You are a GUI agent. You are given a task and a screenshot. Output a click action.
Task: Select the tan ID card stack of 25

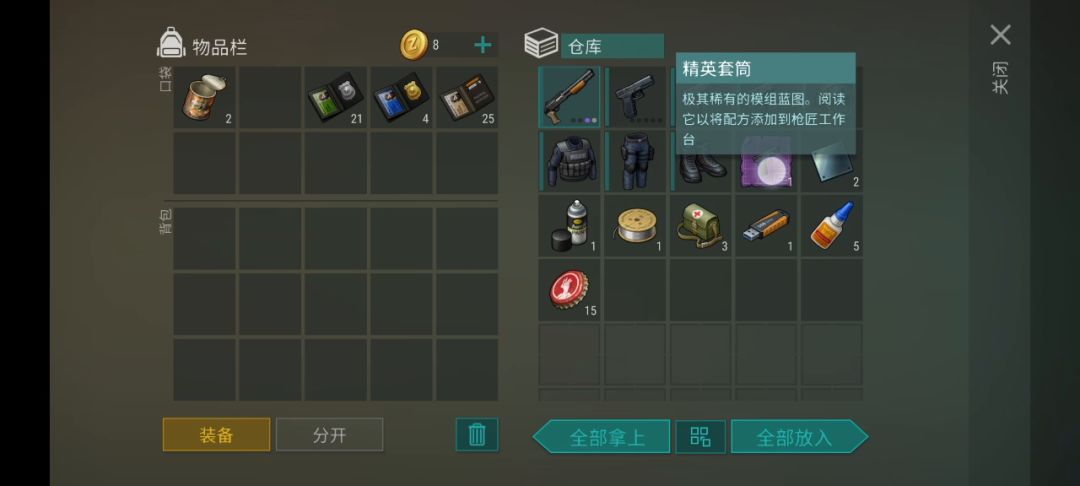[x=467, y=96]
